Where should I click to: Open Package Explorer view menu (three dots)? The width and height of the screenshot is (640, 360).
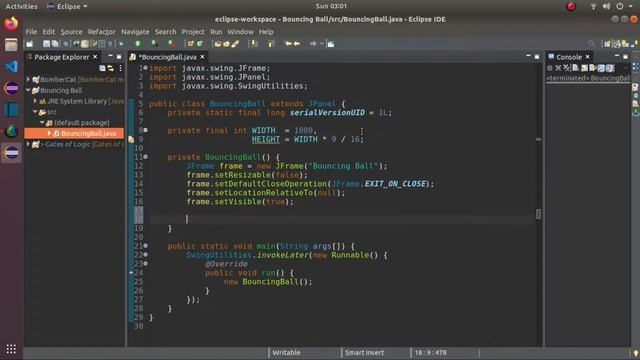coord(120,68)
